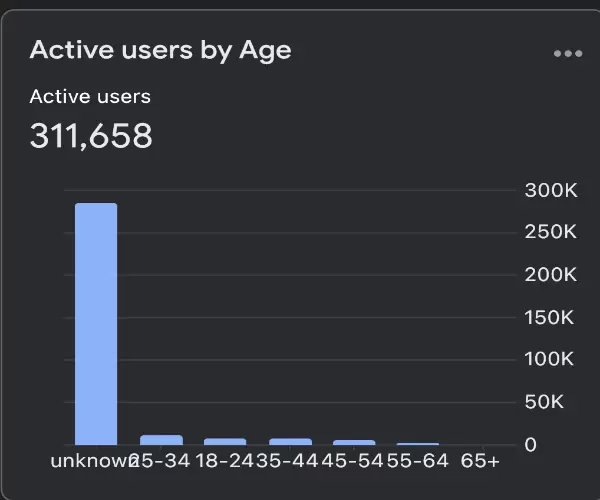This screenshot has height=500, width=600.
Task: Select the 55-64 x-axis label
Action: pyautogui.click(x=418, y=461)
